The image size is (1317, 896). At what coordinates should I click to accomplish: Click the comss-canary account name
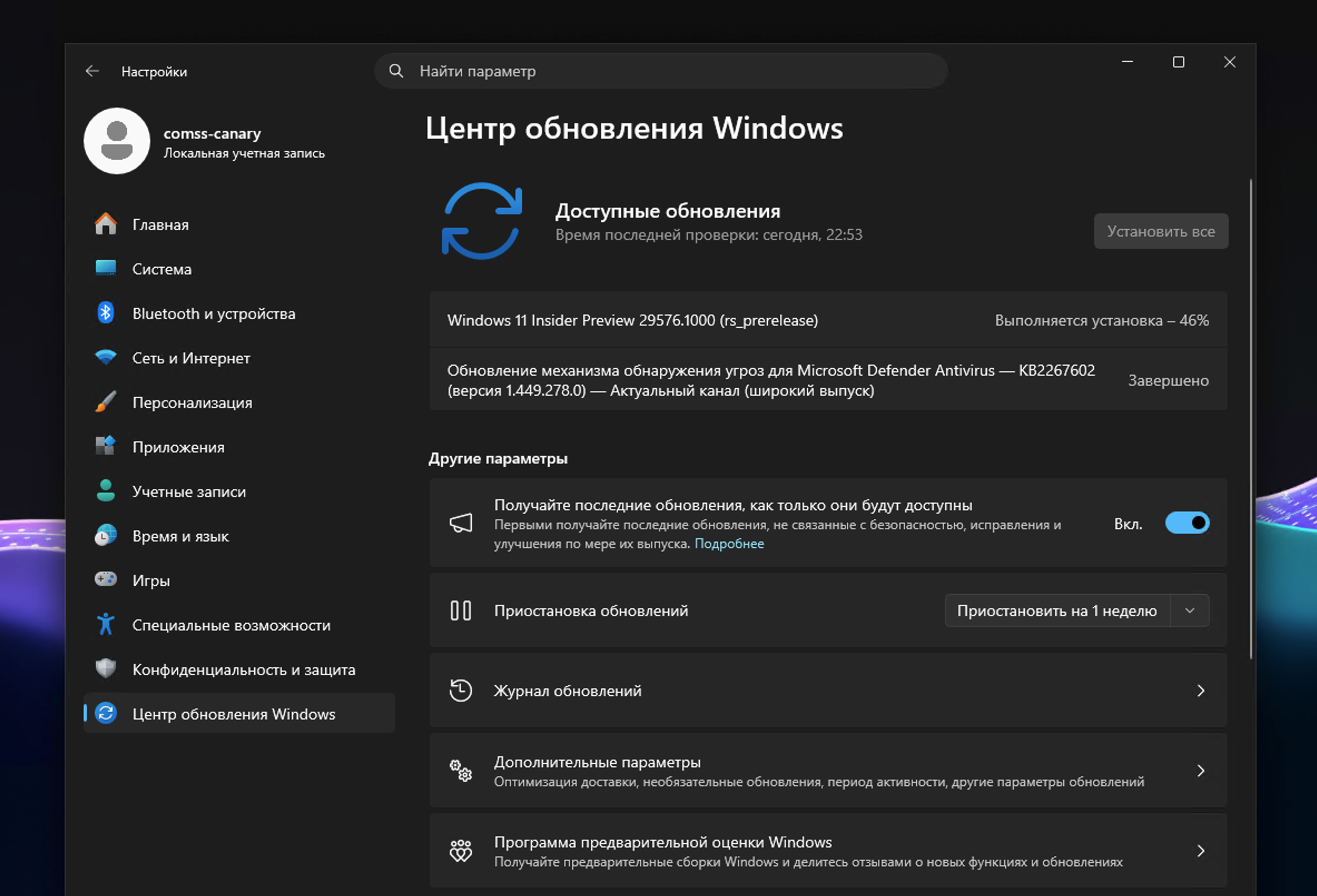213,134
